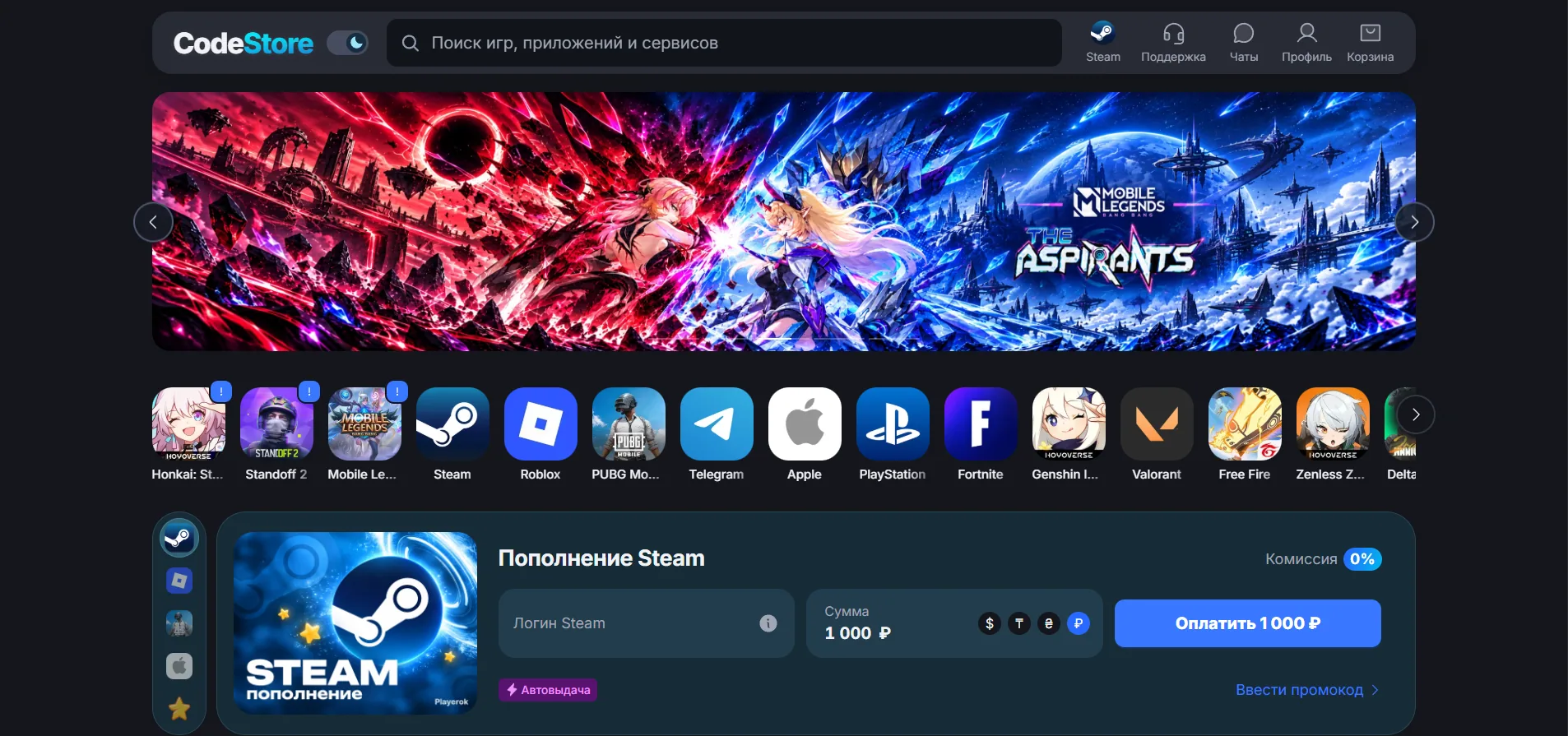
Task: Open Корзина cart icon
Action: (x=1370, y=43)
